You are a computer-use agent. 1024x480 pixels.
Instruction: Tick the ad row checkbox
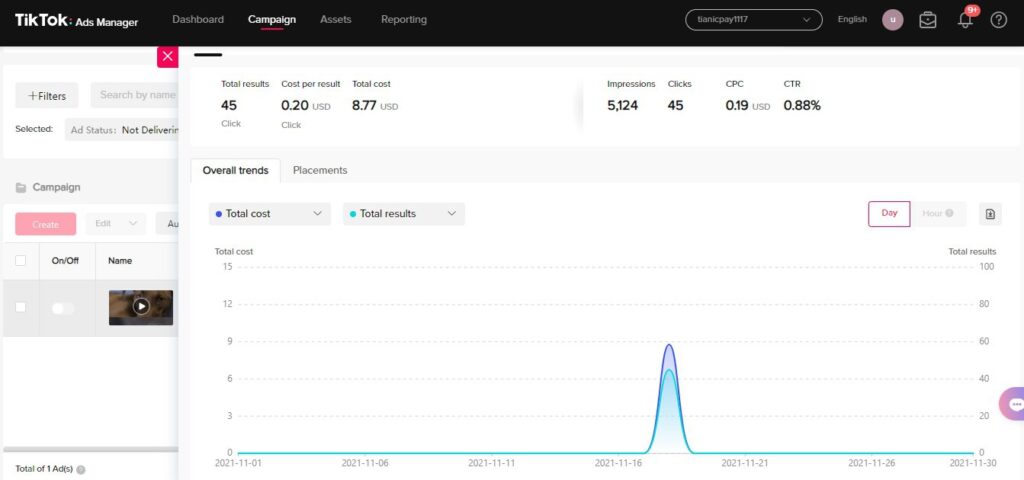pos(21,307)
